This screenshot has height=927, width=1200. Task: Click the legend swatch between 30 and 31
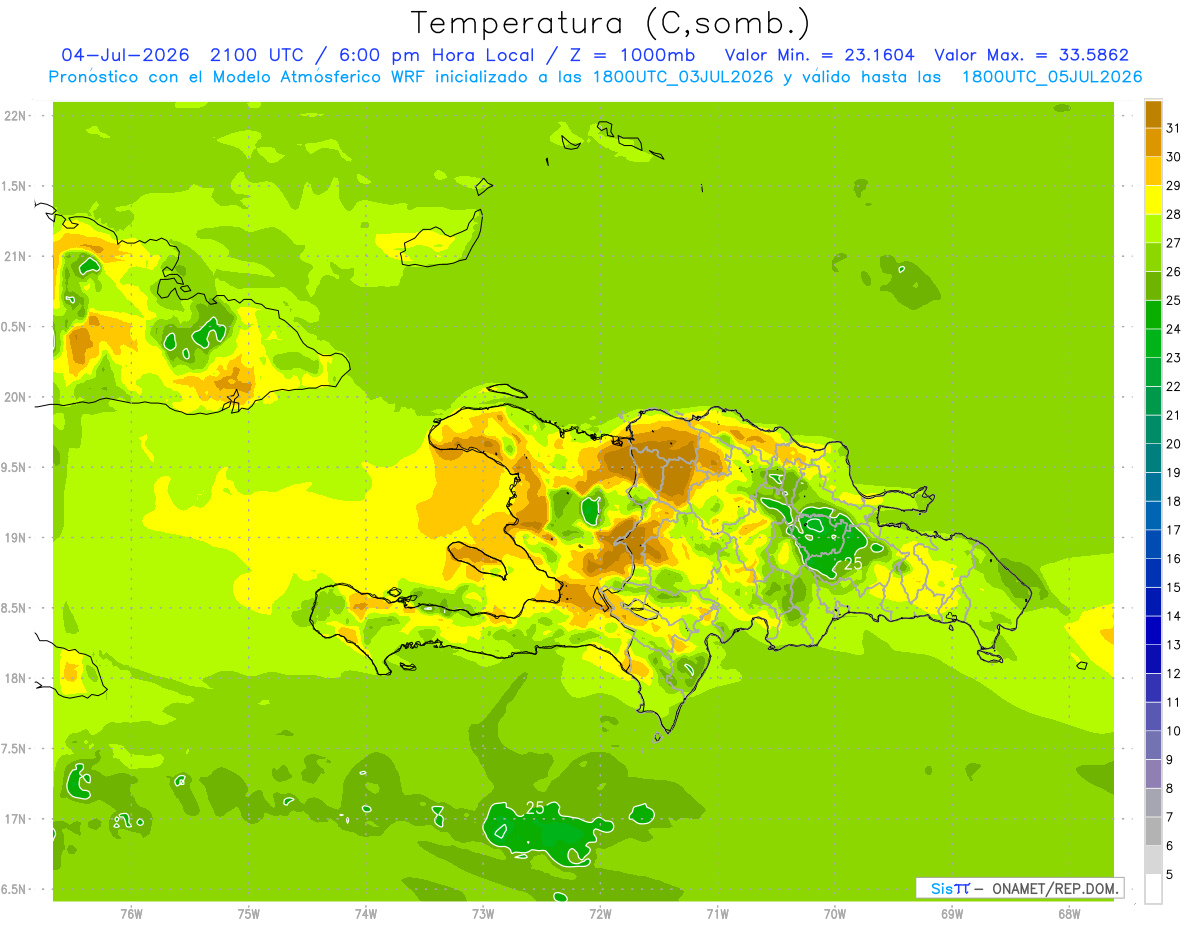[1153, 143]
